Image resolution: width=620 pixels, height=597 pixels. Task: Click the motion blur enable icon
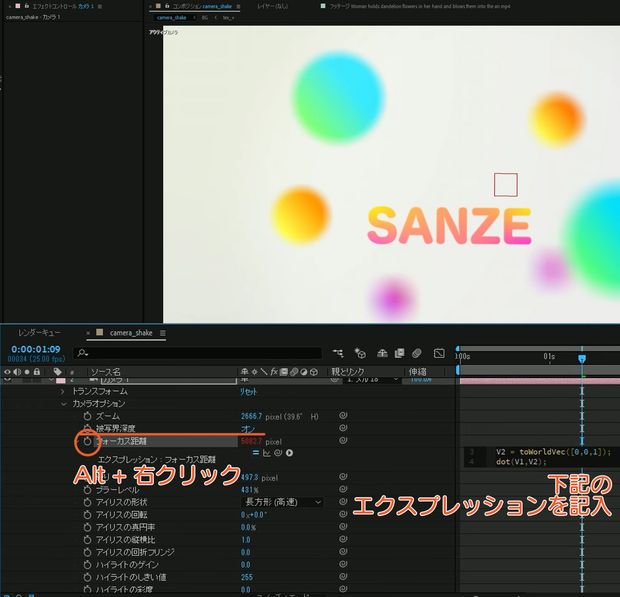click(x=416, y=353)
